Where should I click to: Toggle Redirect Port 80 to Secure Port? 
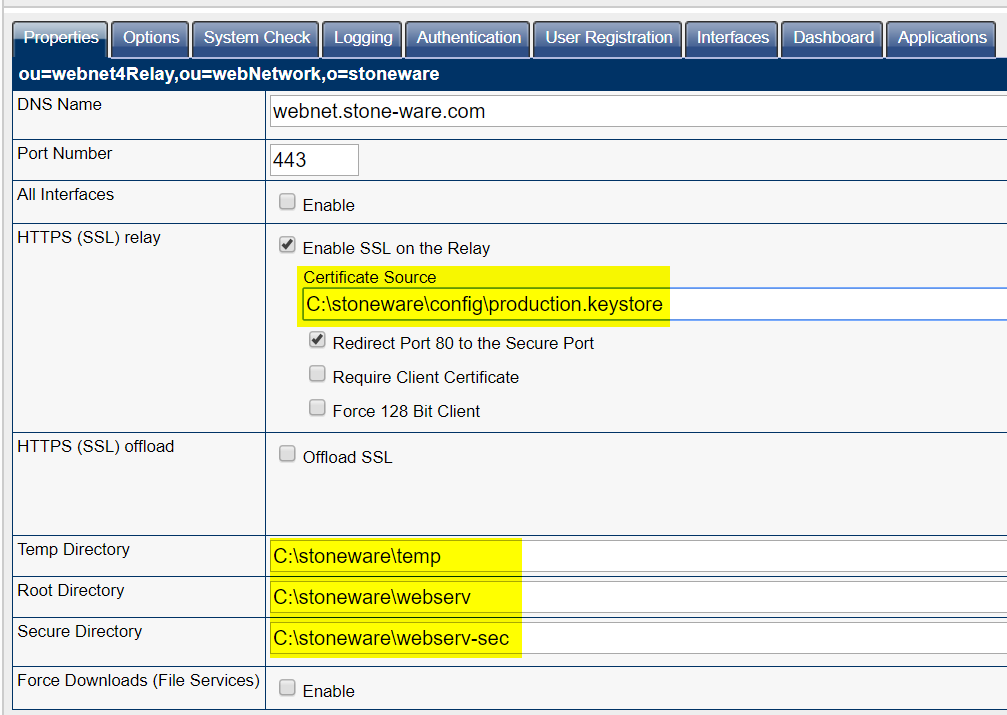coord(317,340)
